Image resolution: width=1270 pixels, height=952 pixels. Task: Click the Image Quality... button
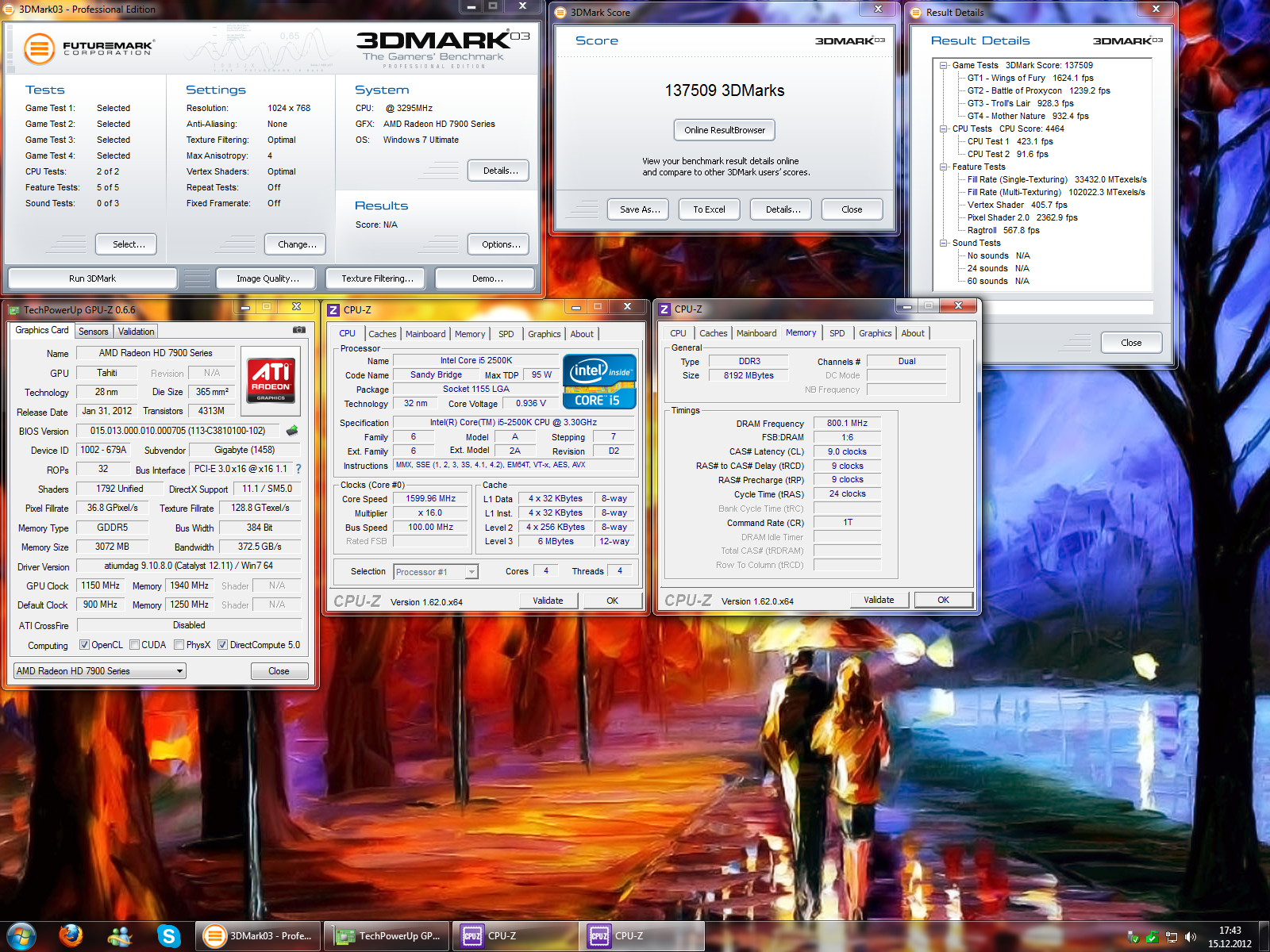(x=267, y=278)
